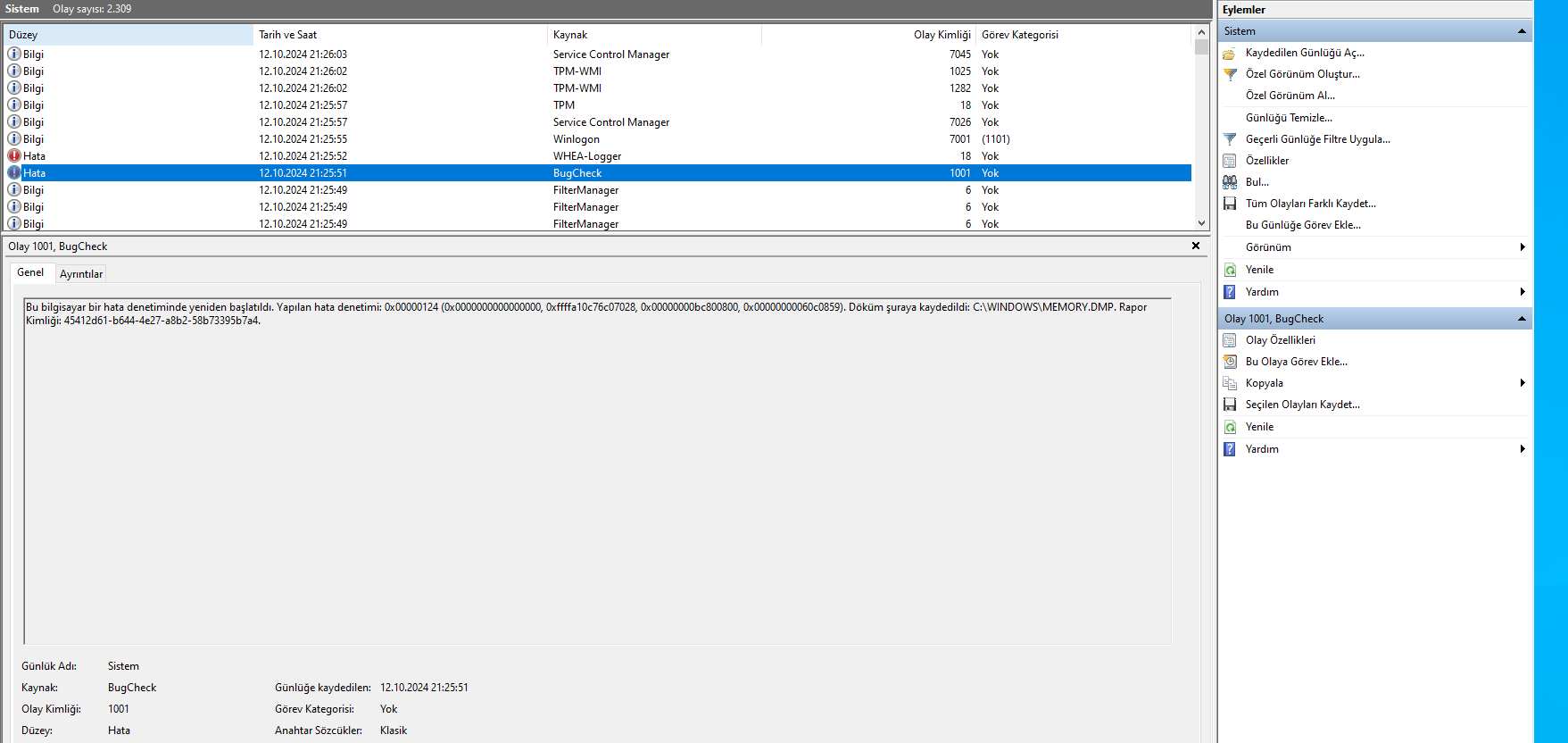Switch to the Ayrıntılar tab

pyautogui.click(x=81, y=274)
